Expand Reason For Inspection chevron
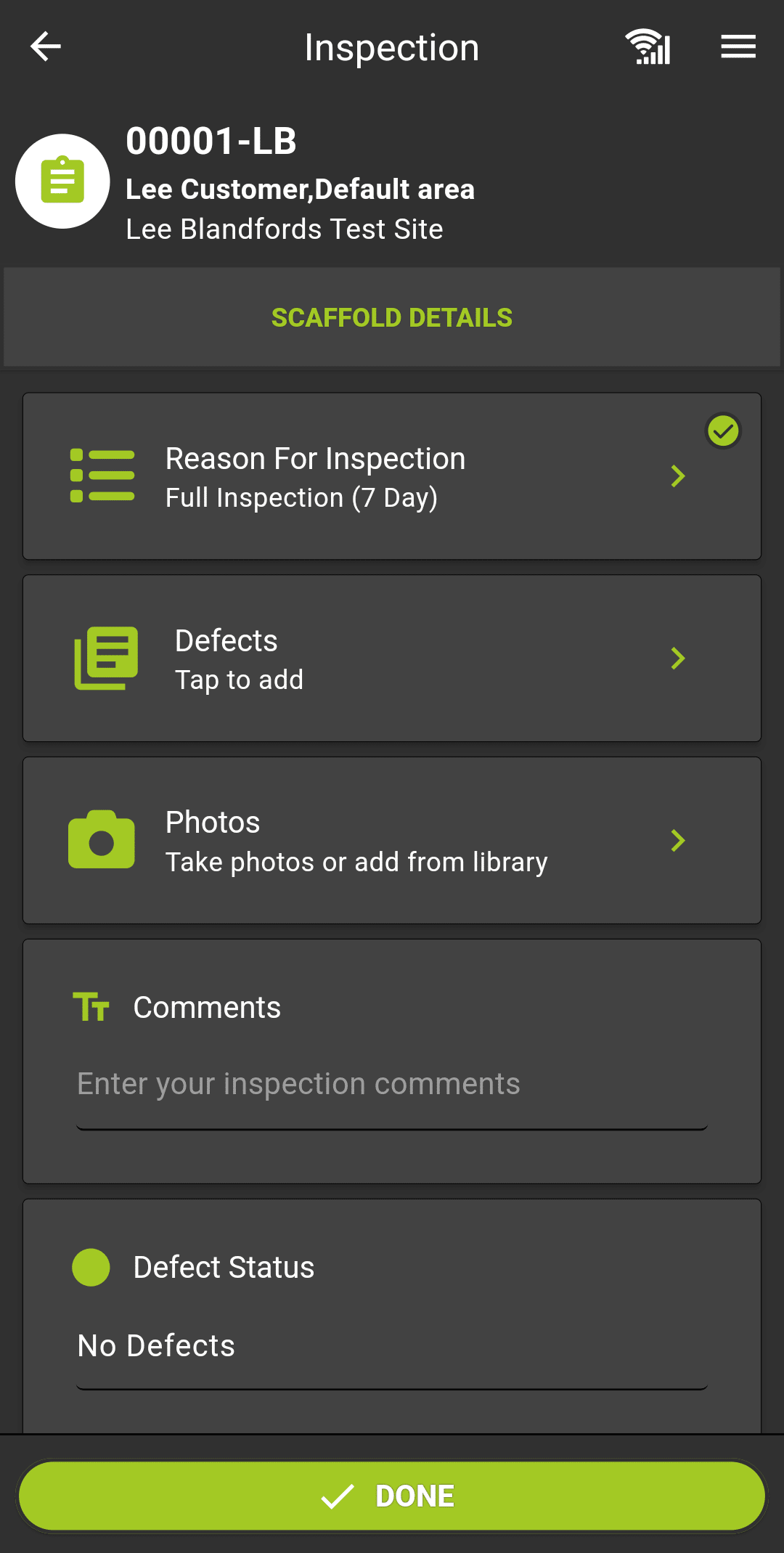784x1553 pixels. tap(678, 476)
